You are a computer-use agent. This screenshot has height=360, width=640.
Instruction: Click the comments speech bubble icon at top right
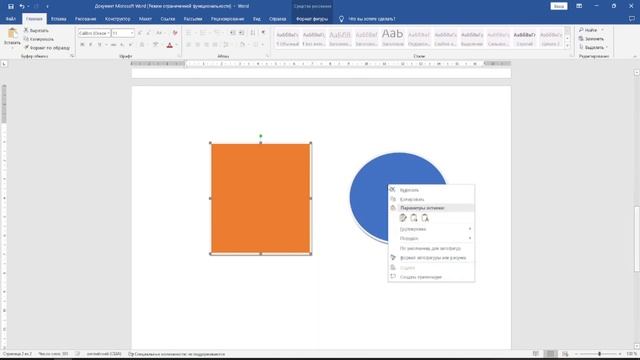pos(632,19)
